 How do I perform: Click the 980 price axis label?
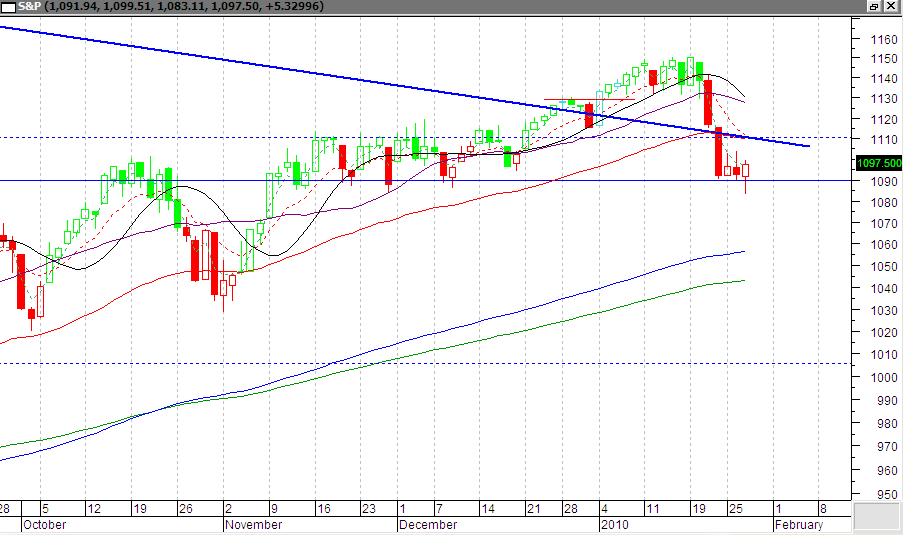click(x=887, y=424)
